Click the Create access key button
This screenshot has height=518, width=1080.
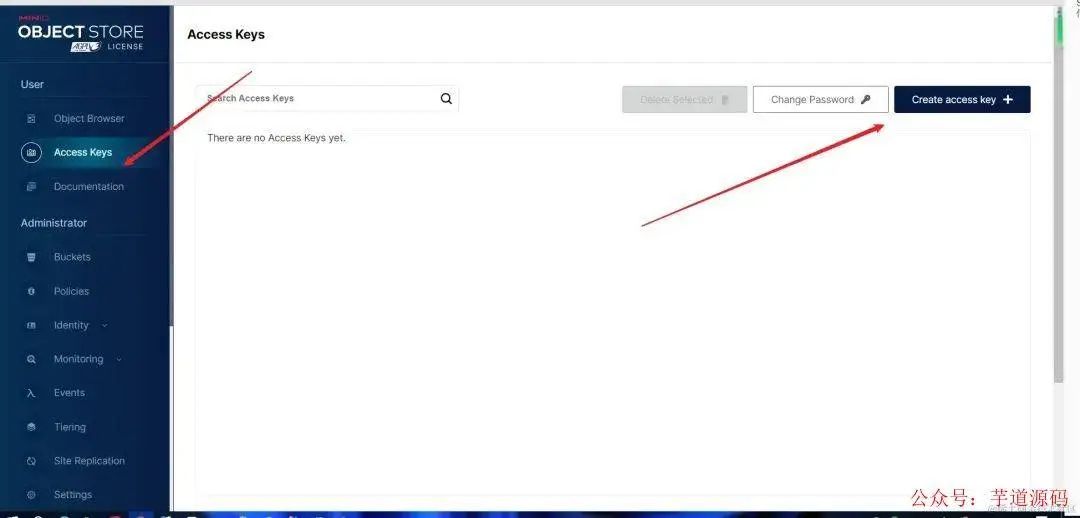962,99
